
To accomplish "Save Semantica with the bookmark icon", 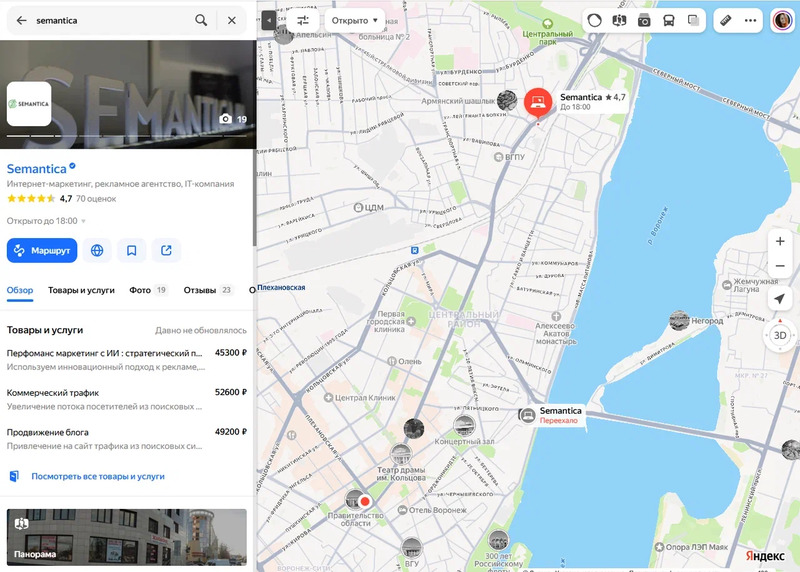I will coord(132,251).
